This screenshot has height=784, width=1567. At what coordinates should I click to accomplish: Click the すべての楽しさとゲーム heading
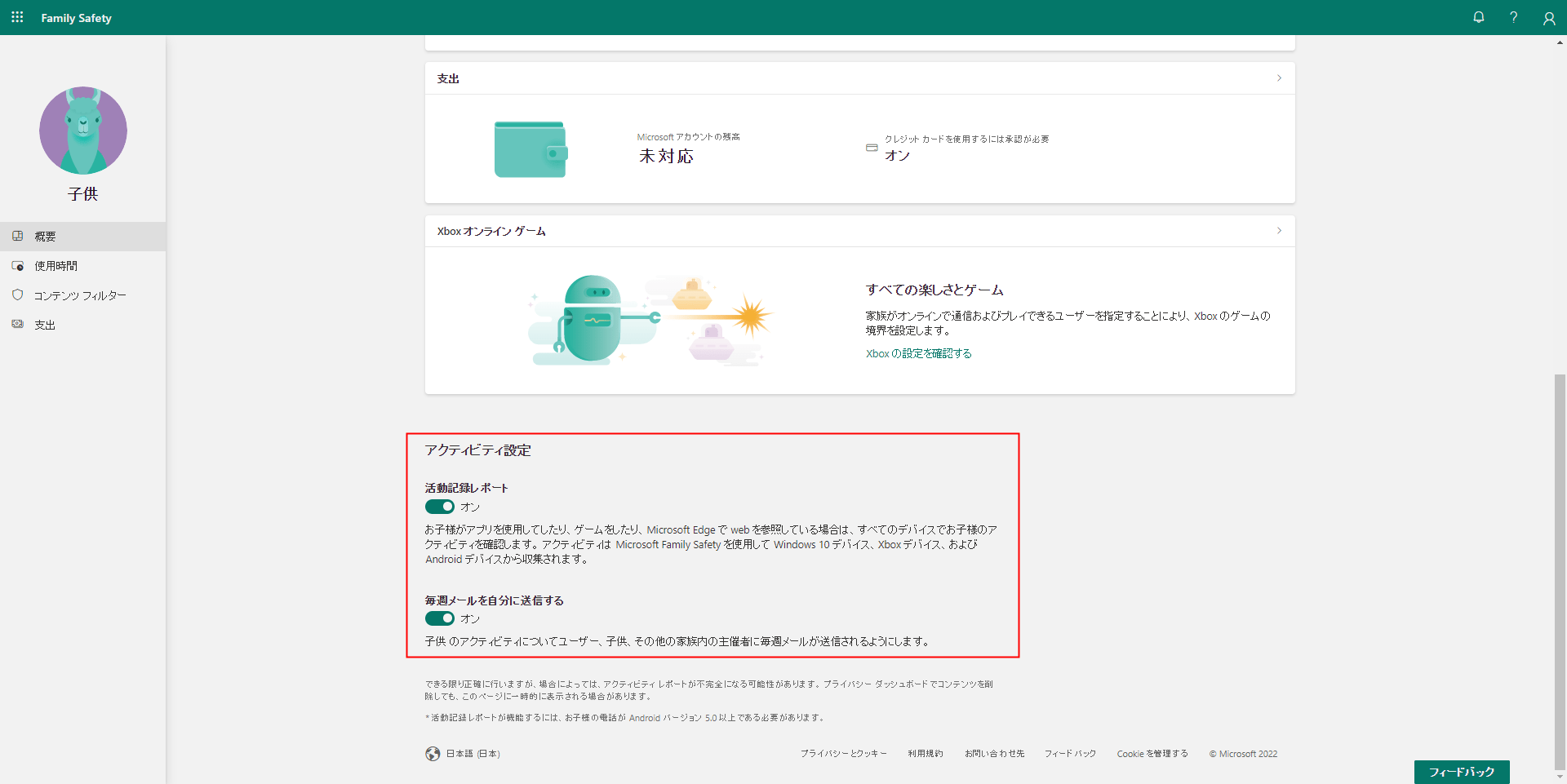934,290
